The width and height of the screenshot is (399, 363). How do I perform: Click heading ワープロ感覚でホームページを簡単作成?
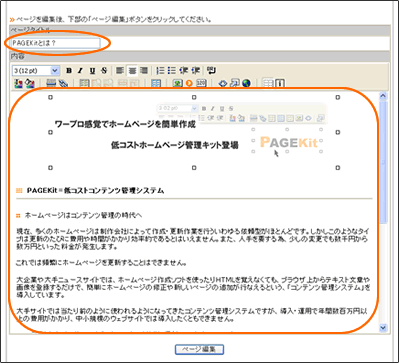click(125, 125)
